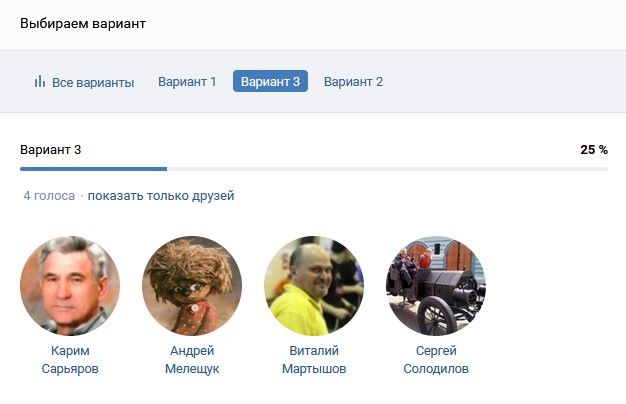Open Виталий Мартышов's avatar photo
This screenshot has height=404, width=626.
(314, 285)
